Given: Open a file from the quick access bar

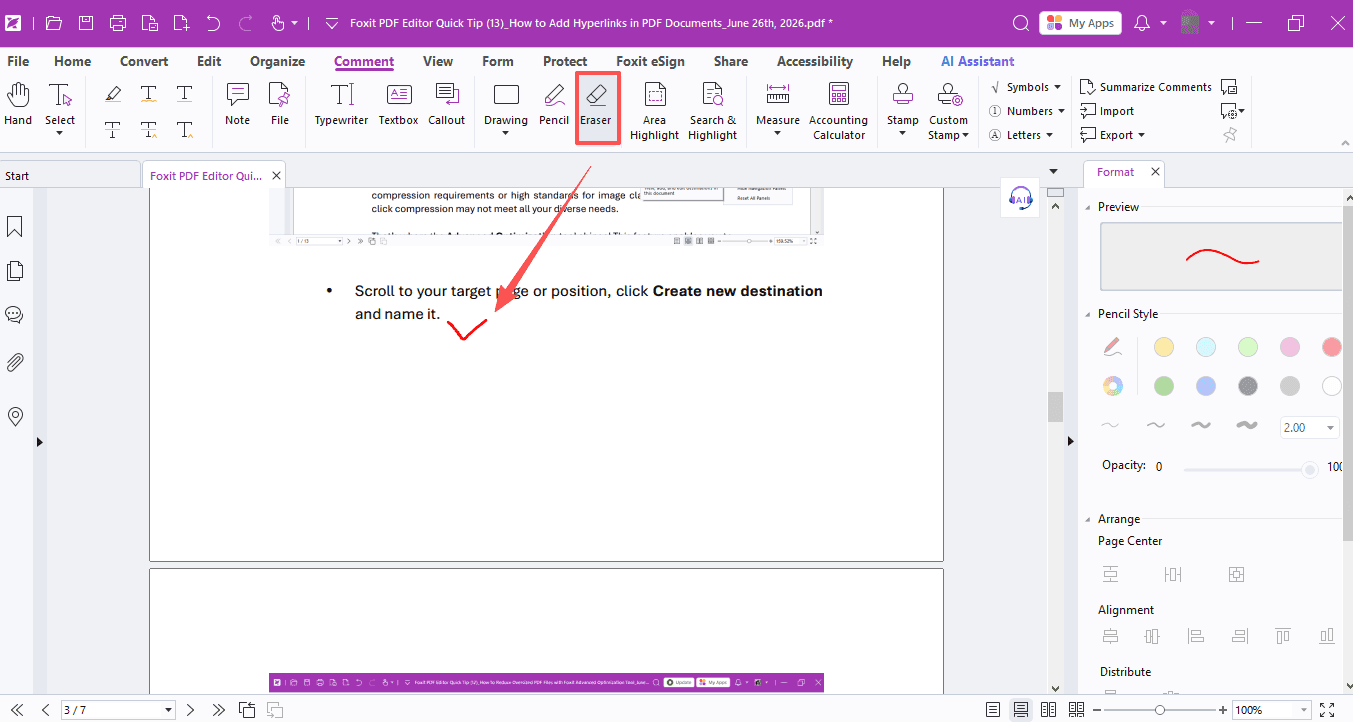Looking at the screenshot, I should (x=54, y=23).
